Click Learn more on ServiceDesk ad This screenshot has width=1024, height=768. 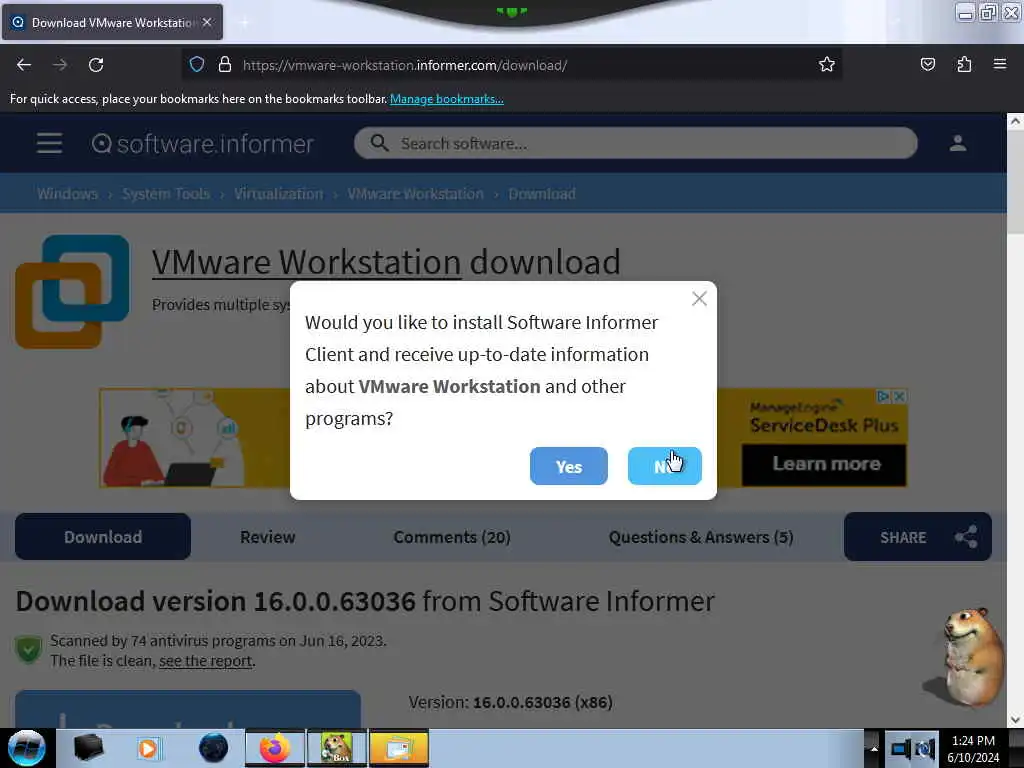click(824, 464)
